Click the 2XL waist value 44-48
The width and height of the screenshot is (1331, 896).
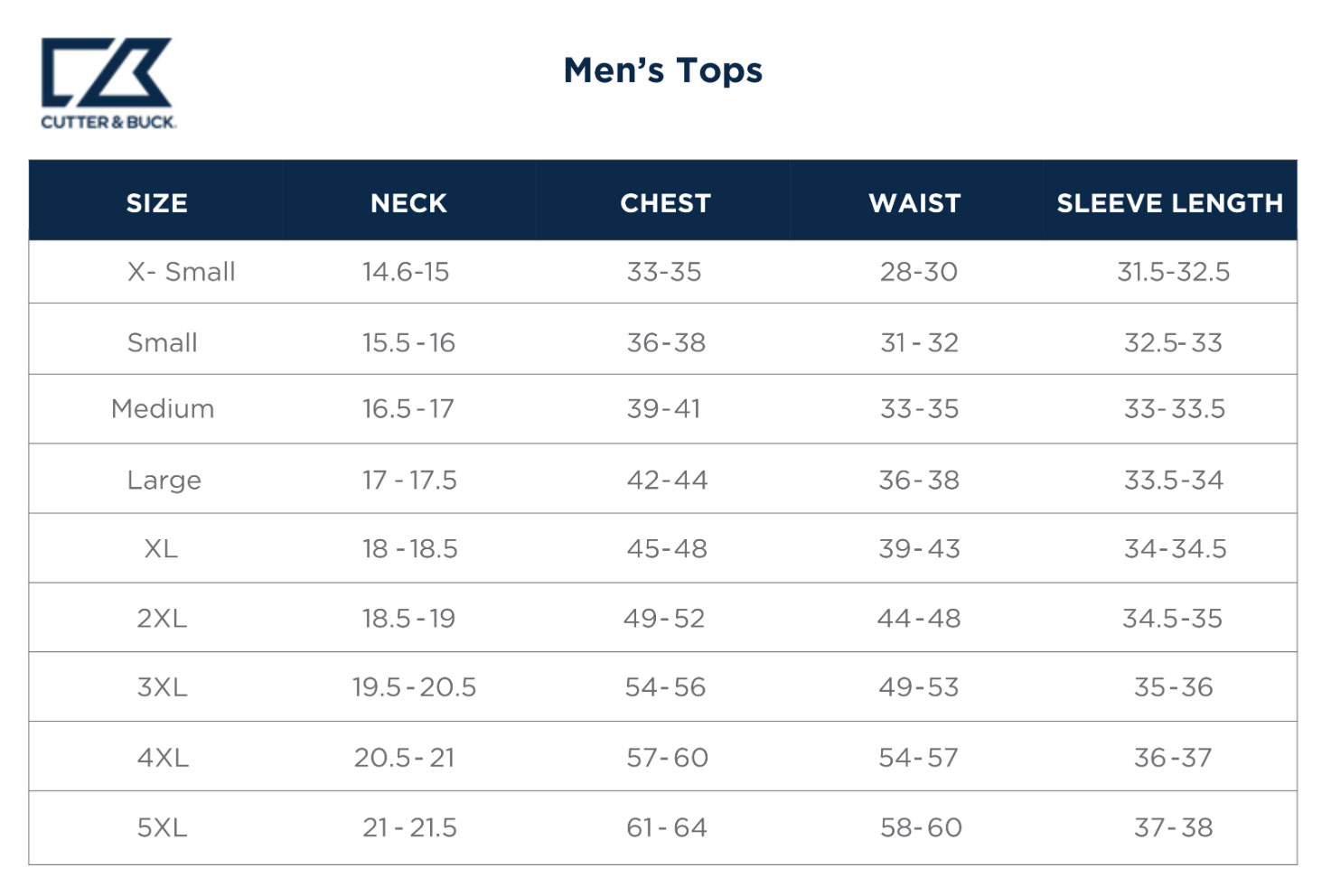coord(919,619)
